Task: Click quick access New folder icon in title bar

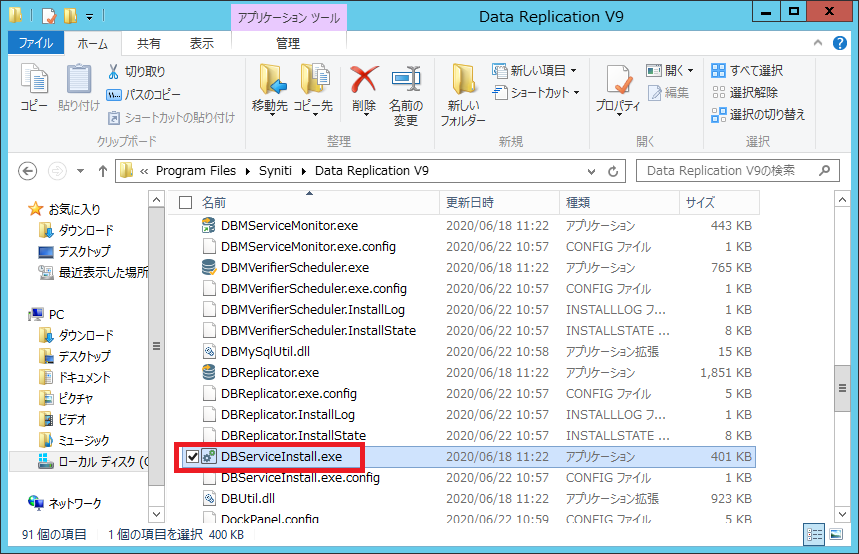Action: click(70, 16)
